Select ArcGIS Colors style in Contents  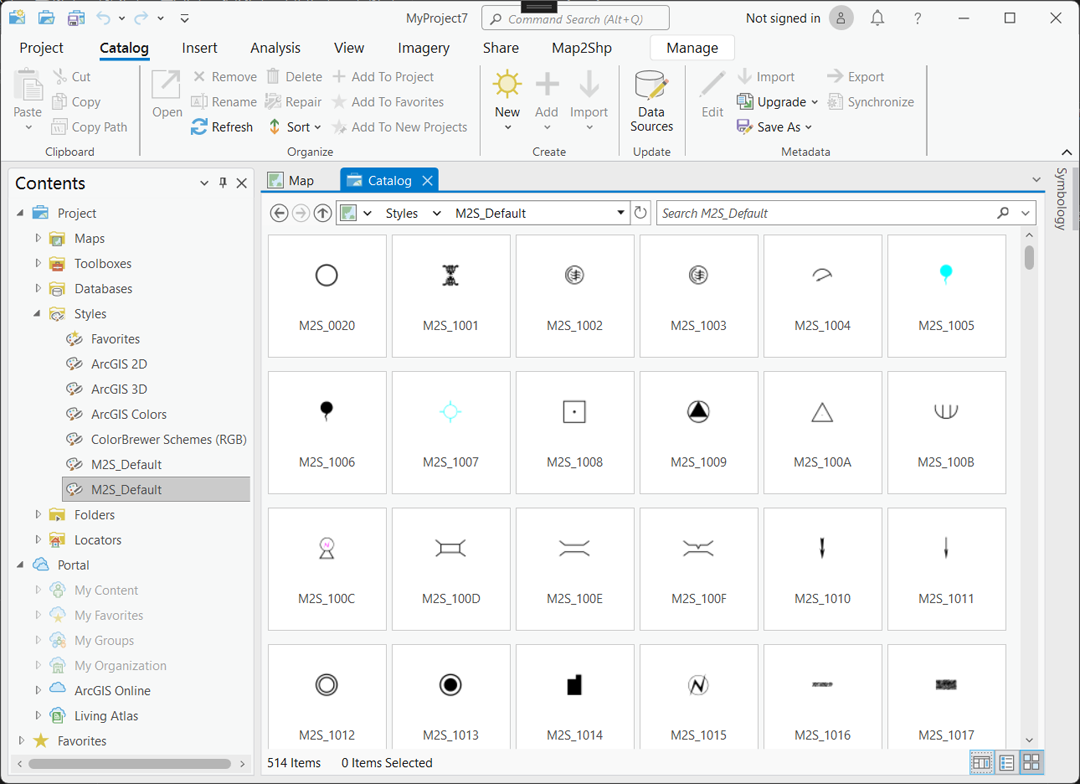click(129, 414)
